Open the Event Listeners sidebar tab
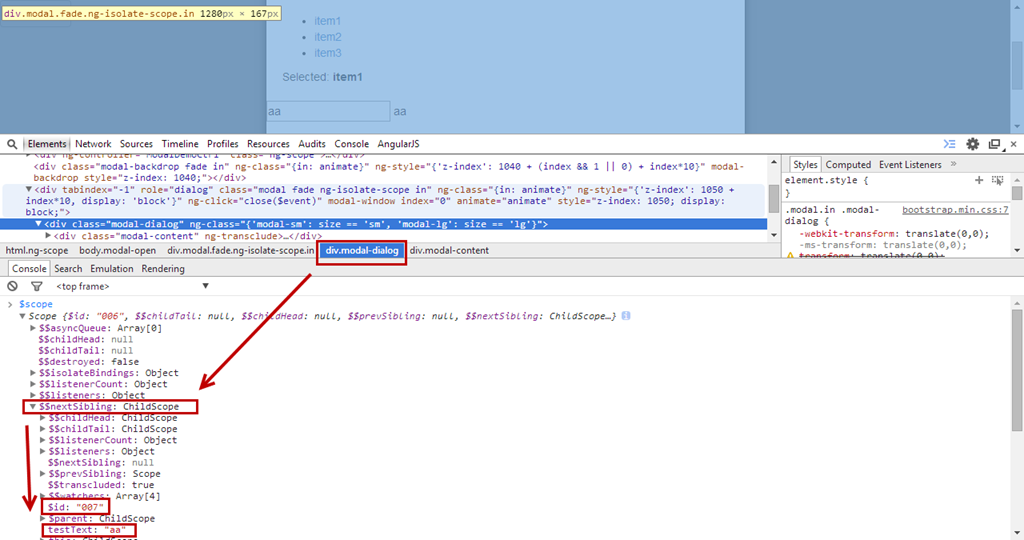The width and height of the screenshot is (1024, 540). pos(910,165)
